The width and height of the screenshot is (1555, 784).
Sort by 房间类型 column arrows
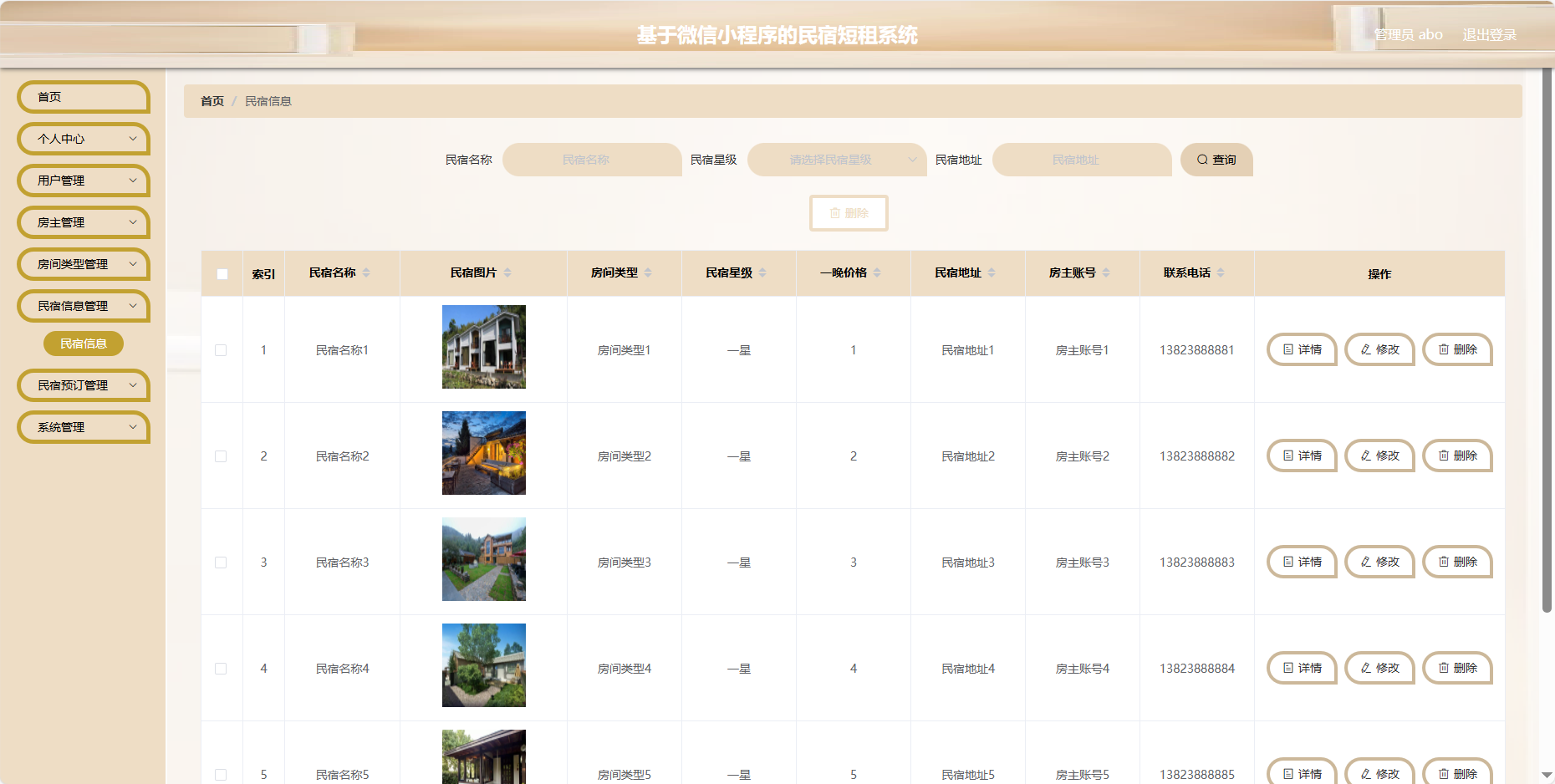click(648, 272)
